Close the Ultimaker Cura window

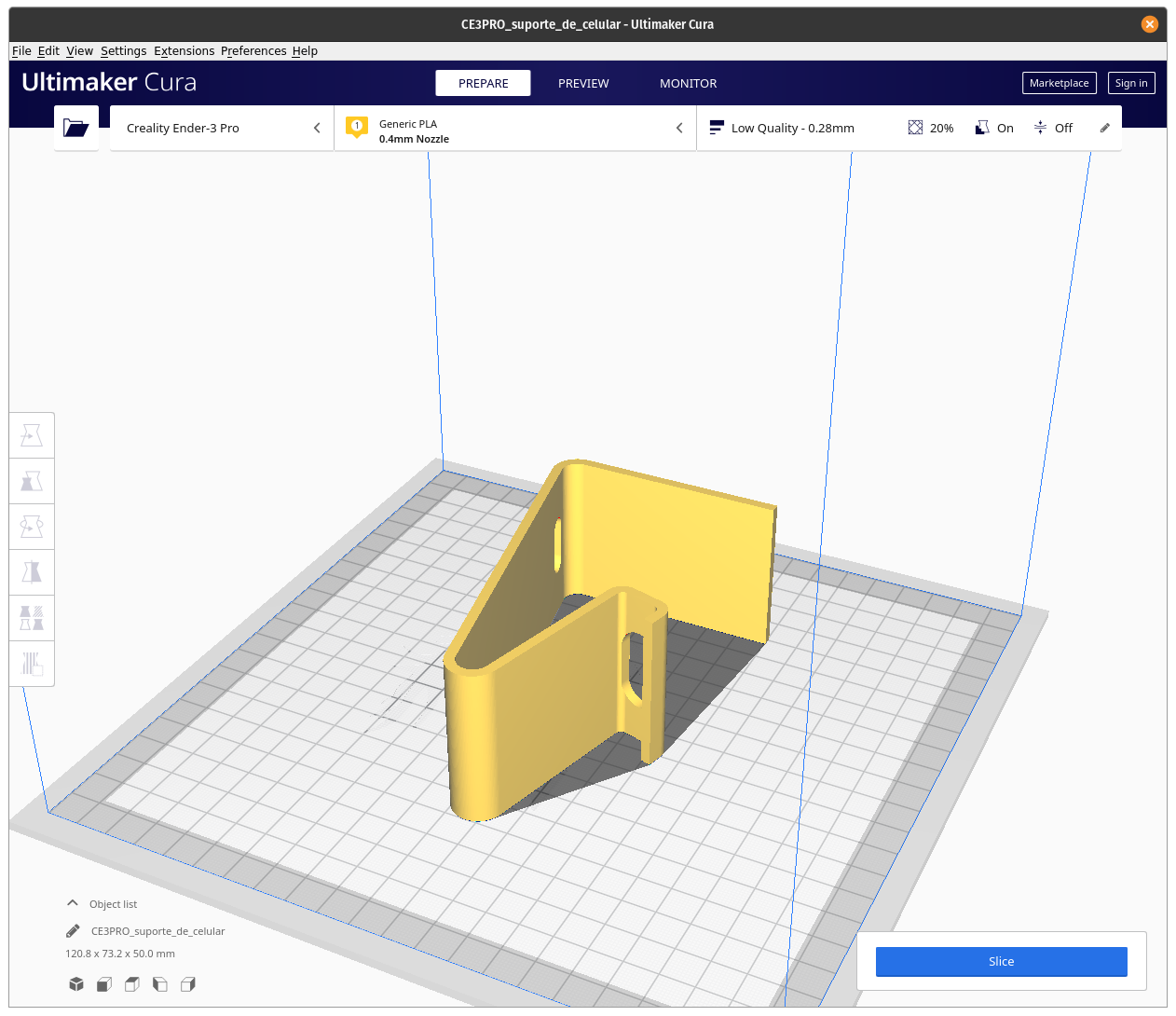[1150, 24]
